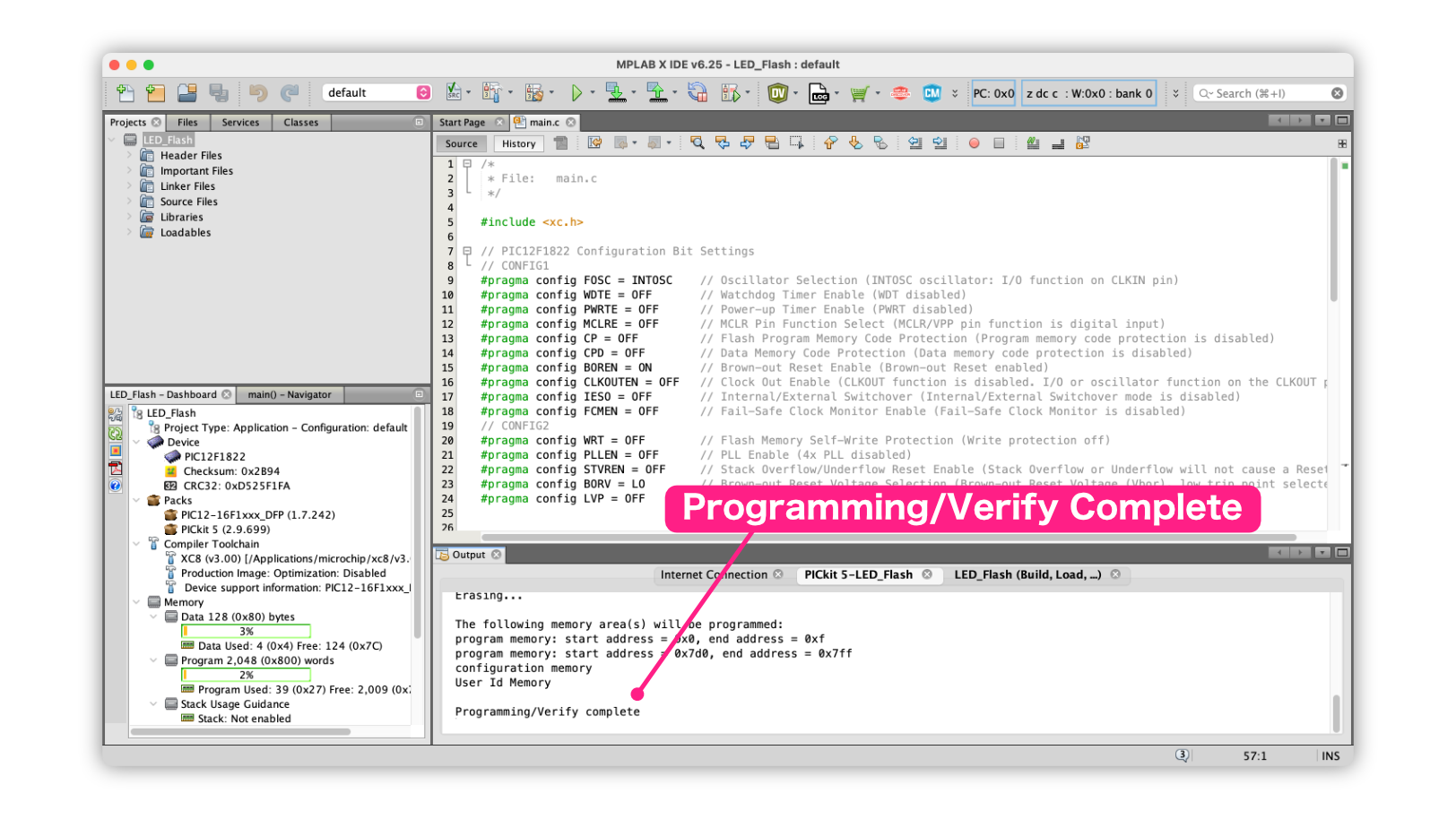Collapse the Compiler Toolchain node
The image size is (1456, 819).
[x=136, y=544]
